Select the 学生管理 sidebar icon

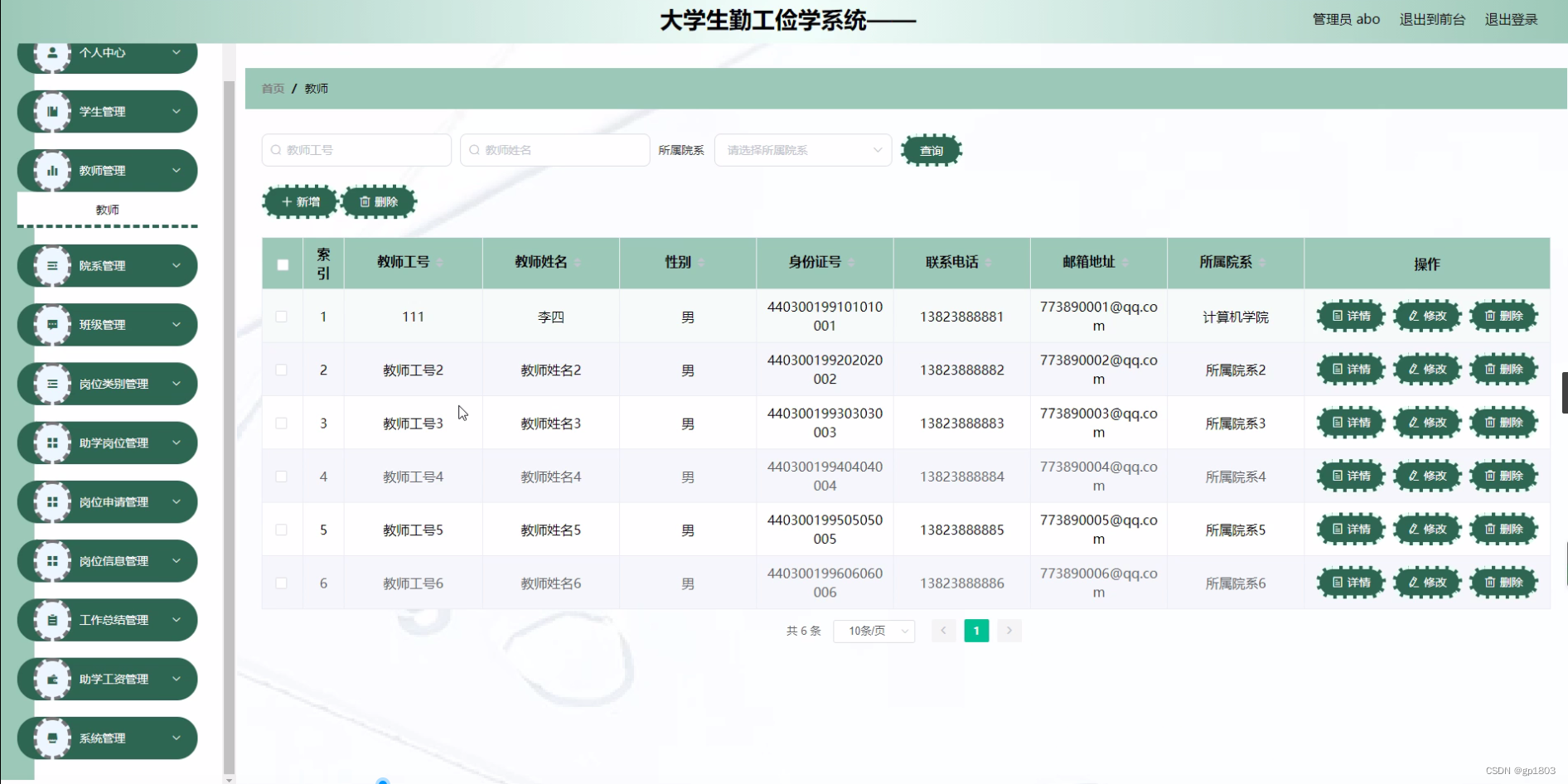pyautogui.click(x=53, y=111)
